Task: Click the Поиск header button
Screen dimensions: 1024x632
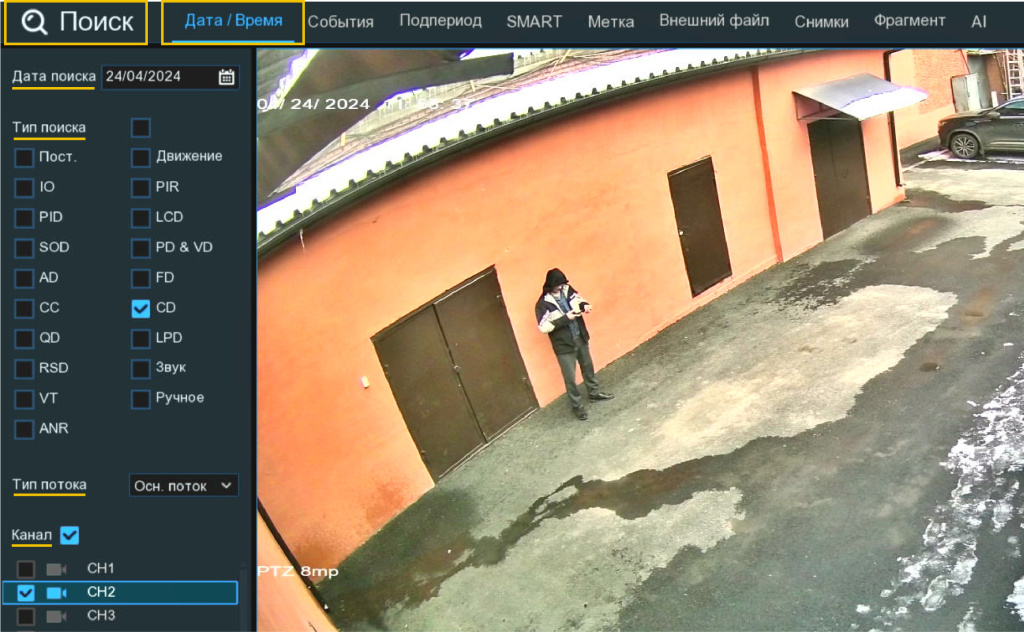Action: coord(76,23)
